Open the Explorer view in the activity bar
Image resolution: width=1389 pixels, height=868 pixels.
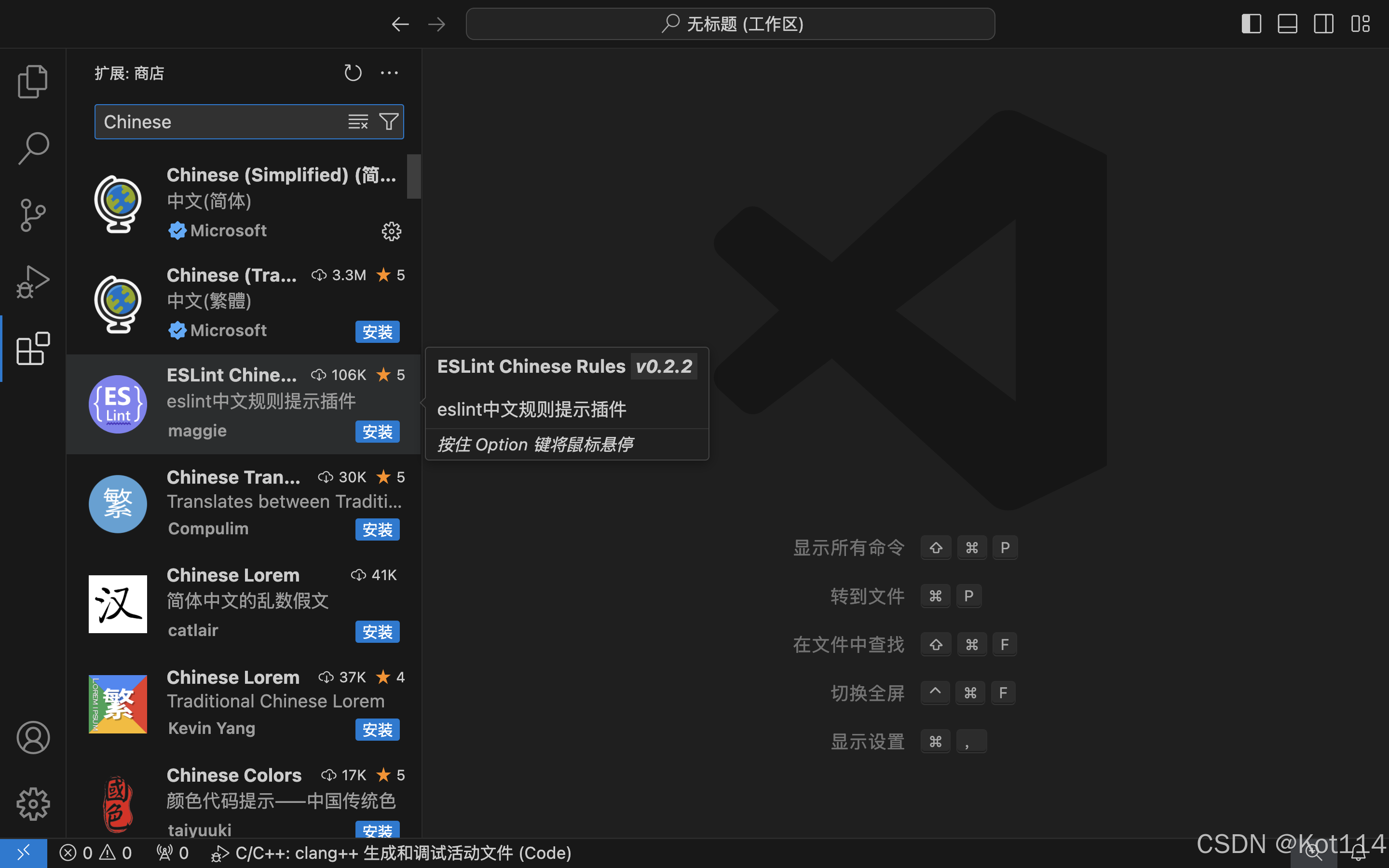[x=33, y=81]
